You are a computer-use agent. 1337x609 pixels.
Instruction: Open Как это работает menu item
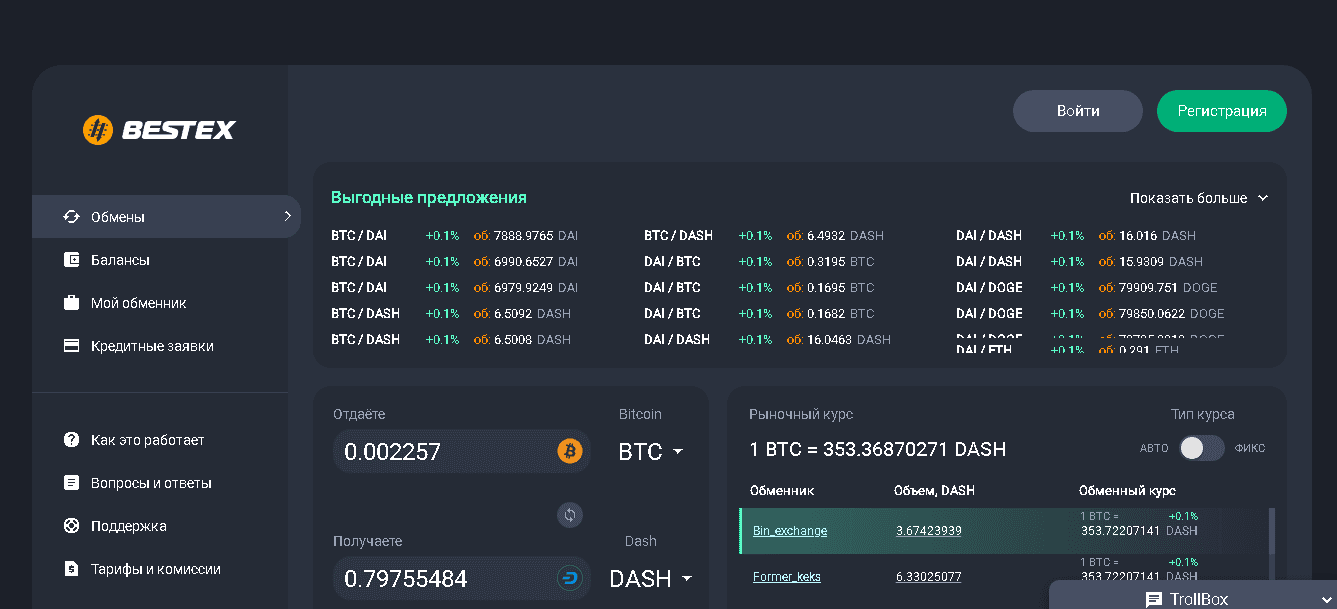(147, 440)
